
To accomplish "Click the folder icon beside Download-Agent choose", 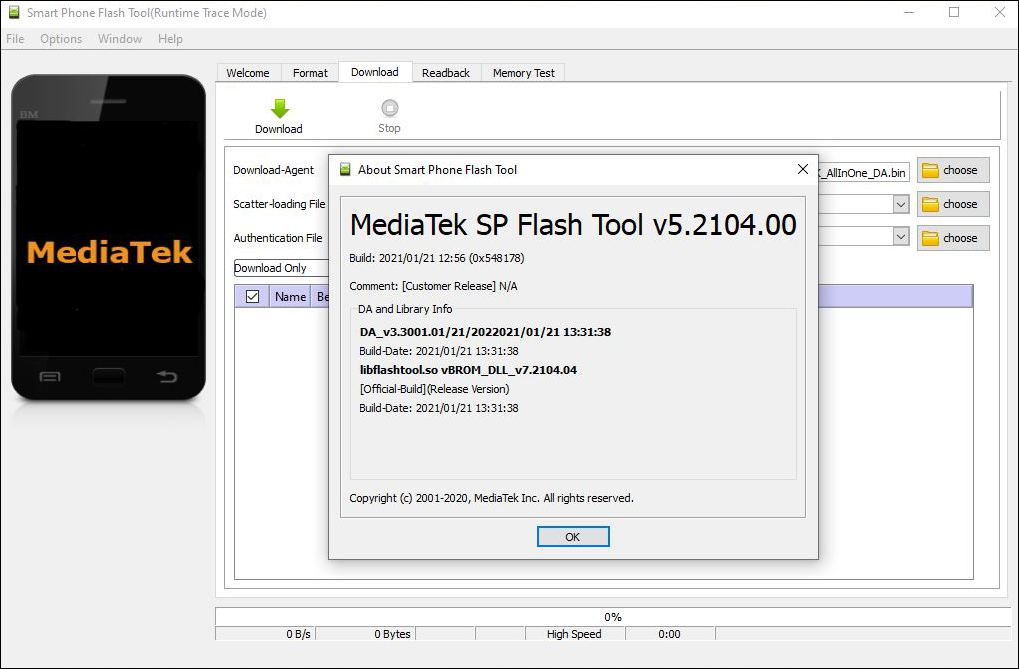I will pyautogui.click(x=931, y=170).
